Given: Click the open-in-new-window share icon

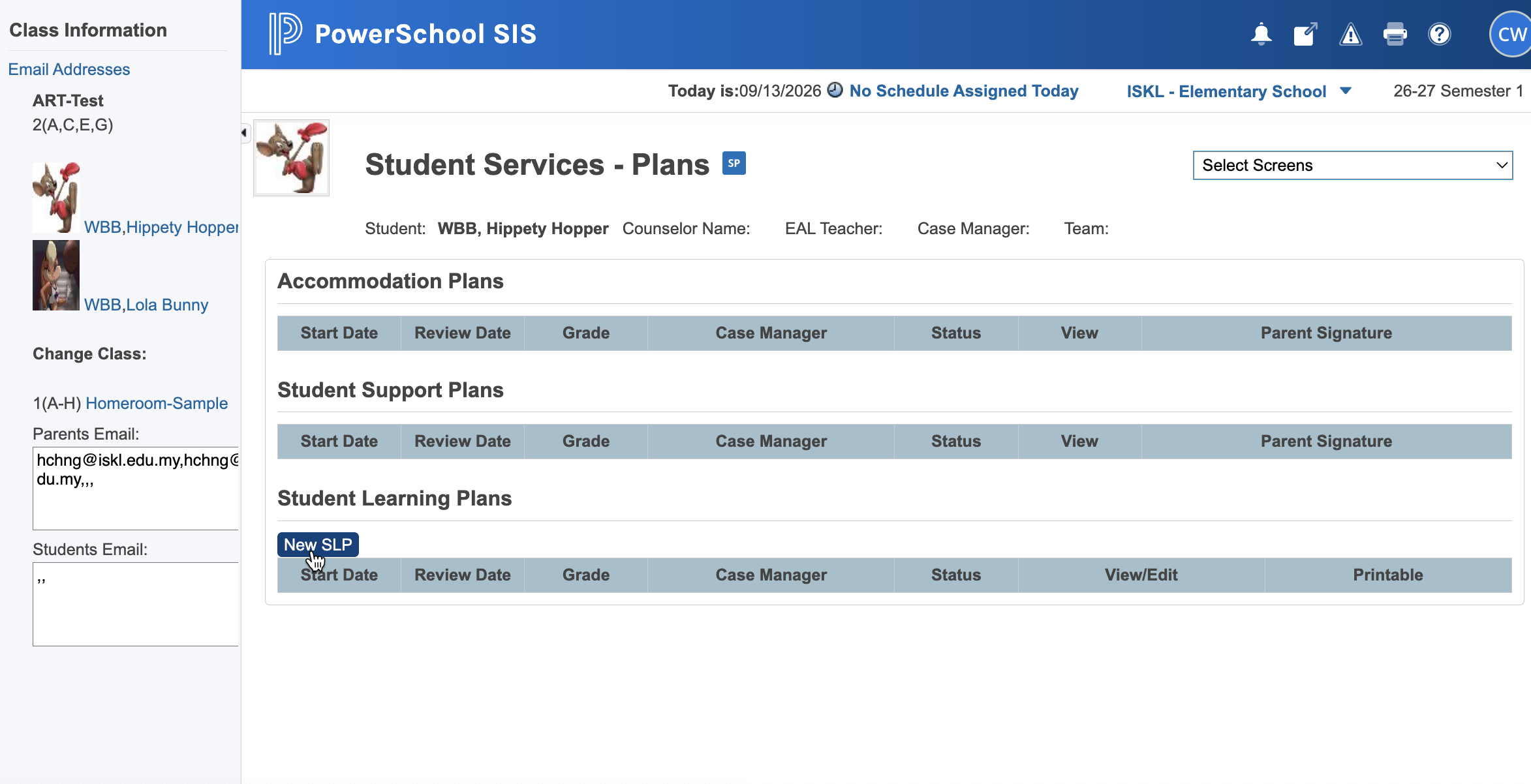Looking at the screenshot, I should tap(1305, 34).
